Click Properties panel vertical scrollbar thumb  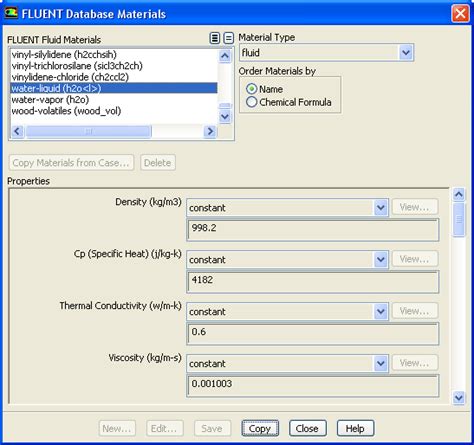click(x=459, y=219)
